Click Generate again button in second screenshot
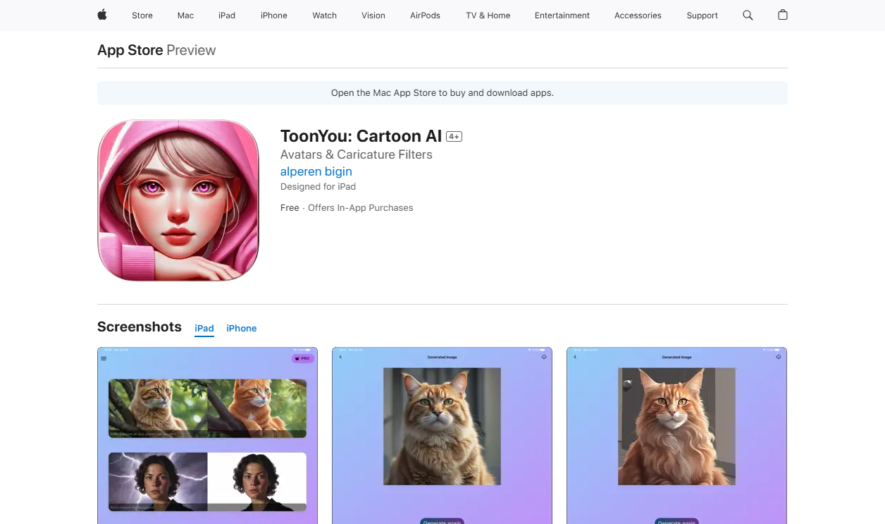This screenshot has width=885, height=524. tap(442, 521)
